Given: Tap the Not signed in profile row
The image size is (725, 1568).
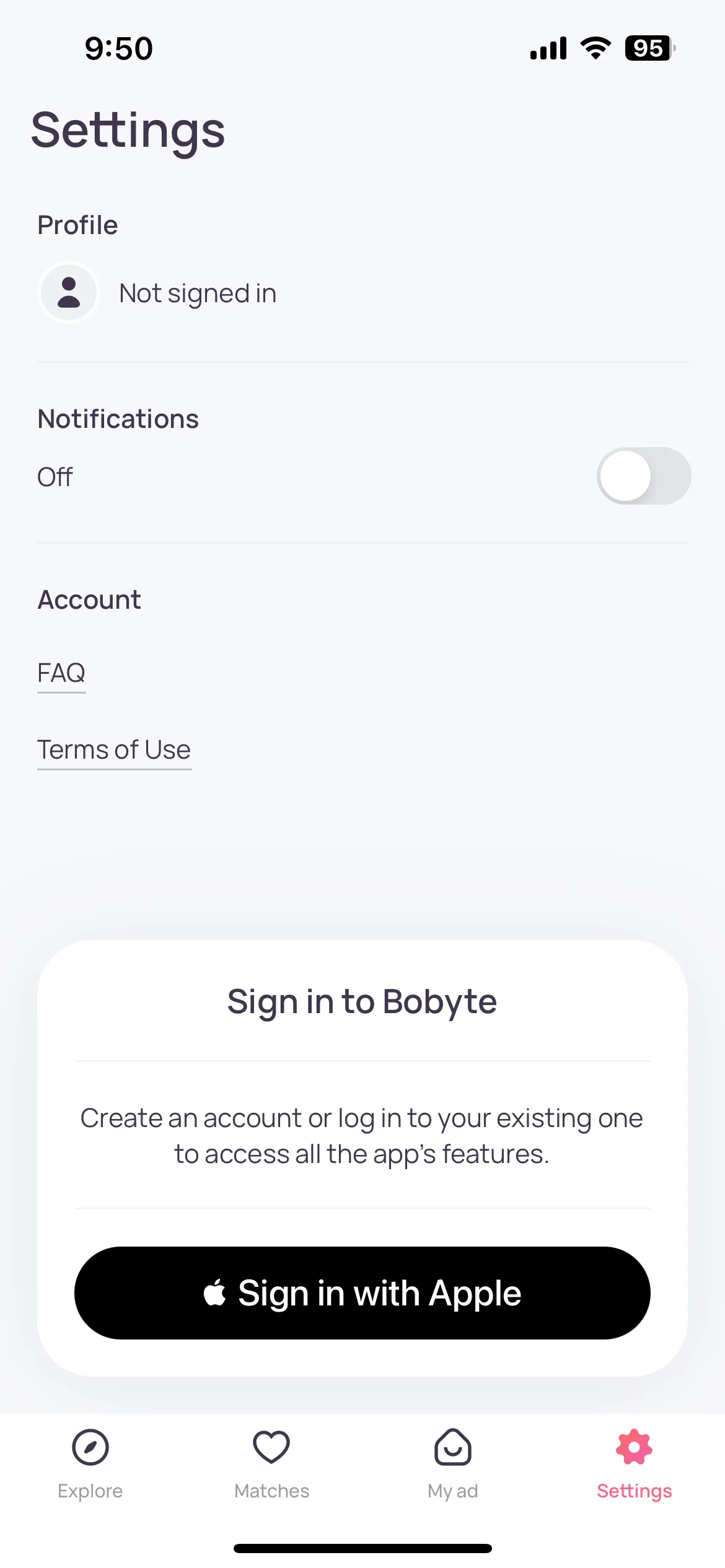Looking at the screenshot, I should click(x=362, y=292).
